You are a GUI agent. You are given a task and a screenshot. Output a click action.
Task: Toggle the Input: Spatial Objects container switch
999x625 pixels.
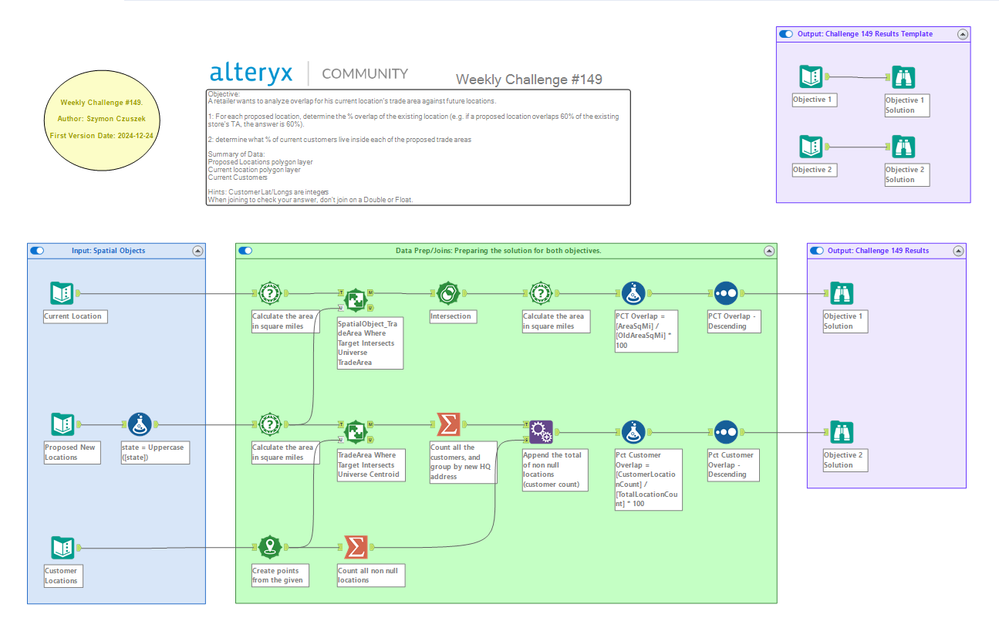[x=38, y=251]
